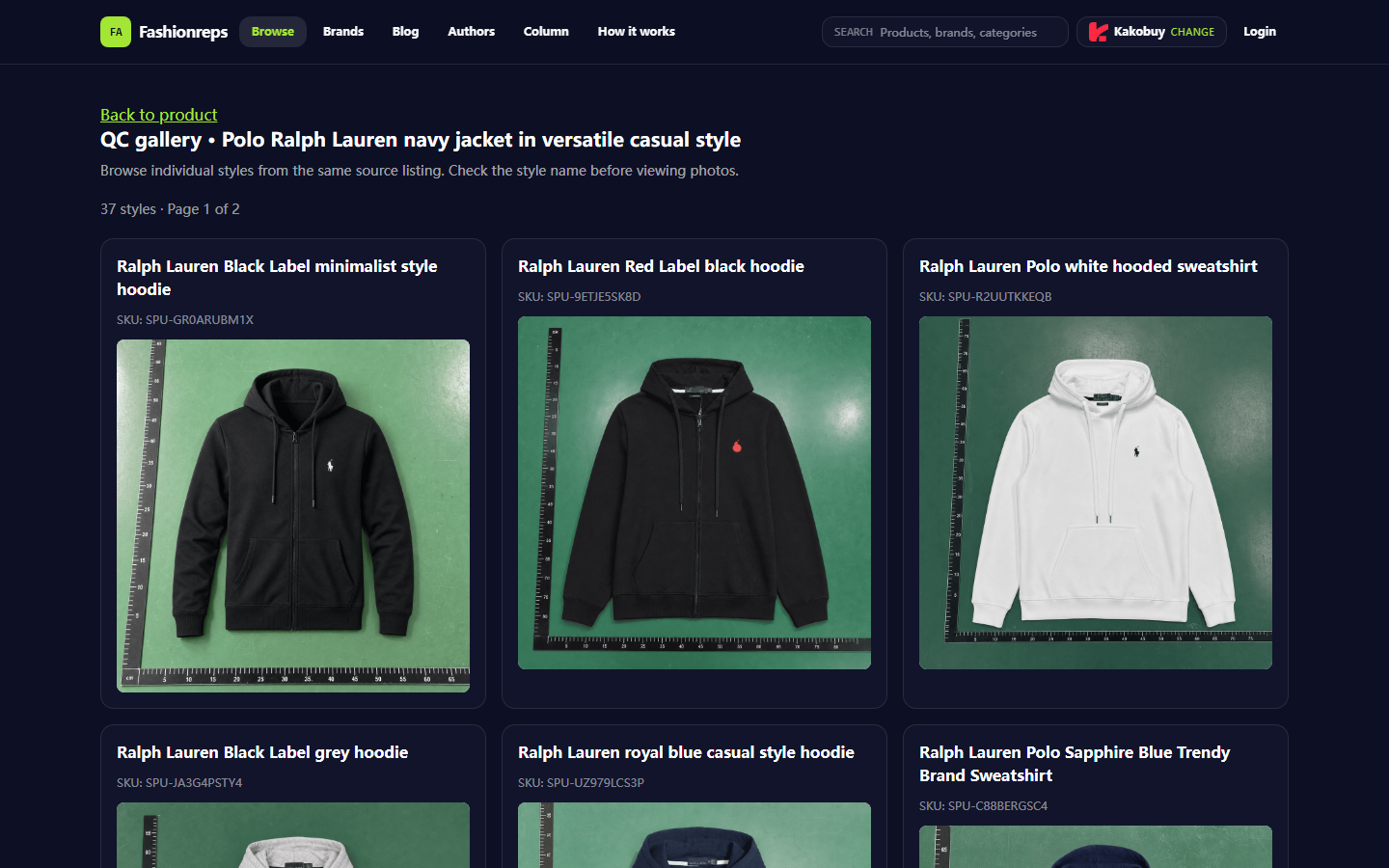Click the 37 styles page count text
The height and width of the screenshot is (868, 1389).
pyautogui.click(x=170, y=209)
